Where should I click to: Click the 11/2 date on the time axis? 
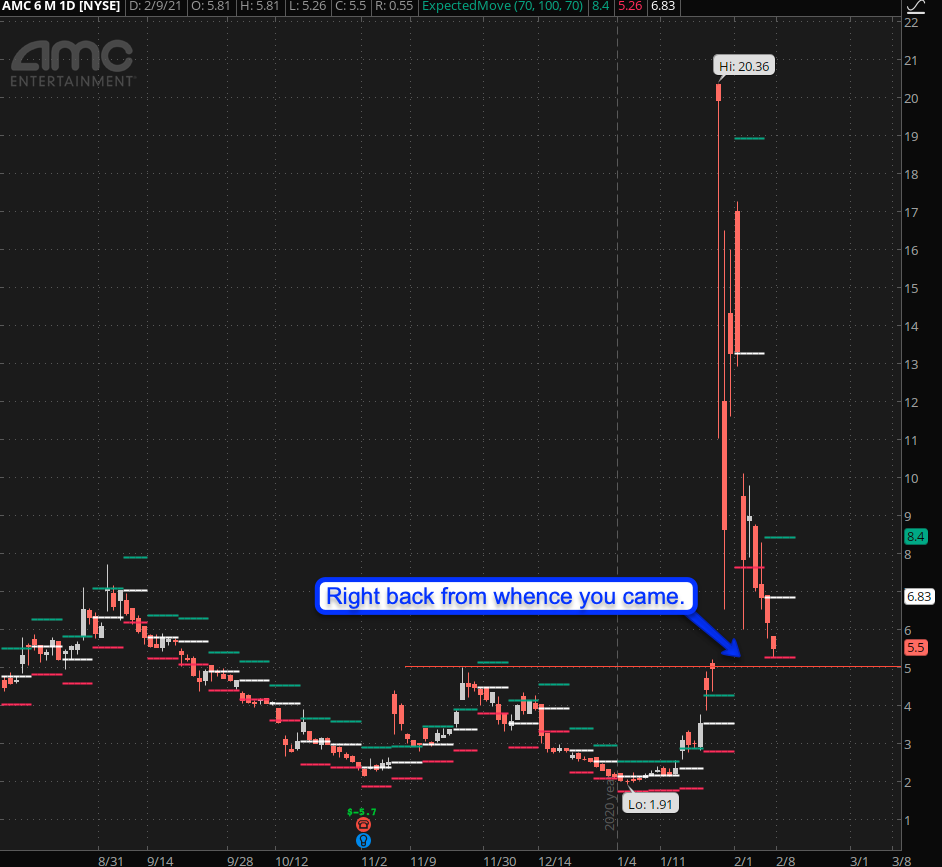[374, 860]
